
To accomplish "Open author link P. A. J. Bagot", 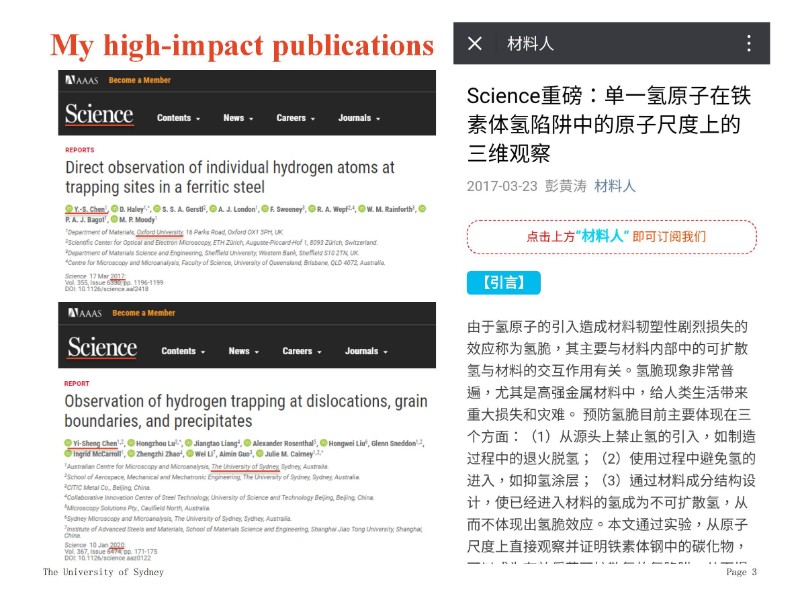I will [x=86, y=220].
